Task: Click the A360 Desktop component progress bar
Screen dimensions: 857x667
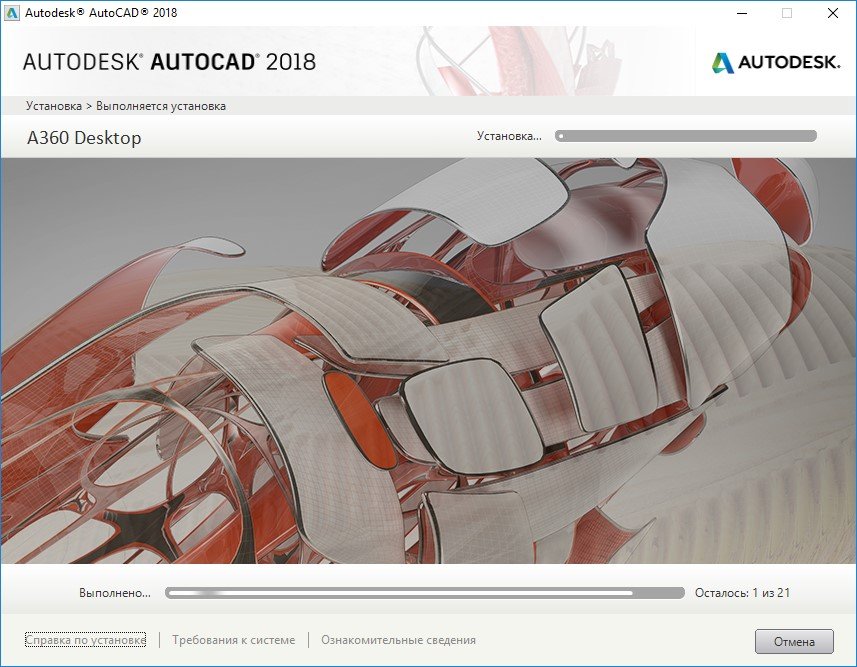Action: click(686, 136)
